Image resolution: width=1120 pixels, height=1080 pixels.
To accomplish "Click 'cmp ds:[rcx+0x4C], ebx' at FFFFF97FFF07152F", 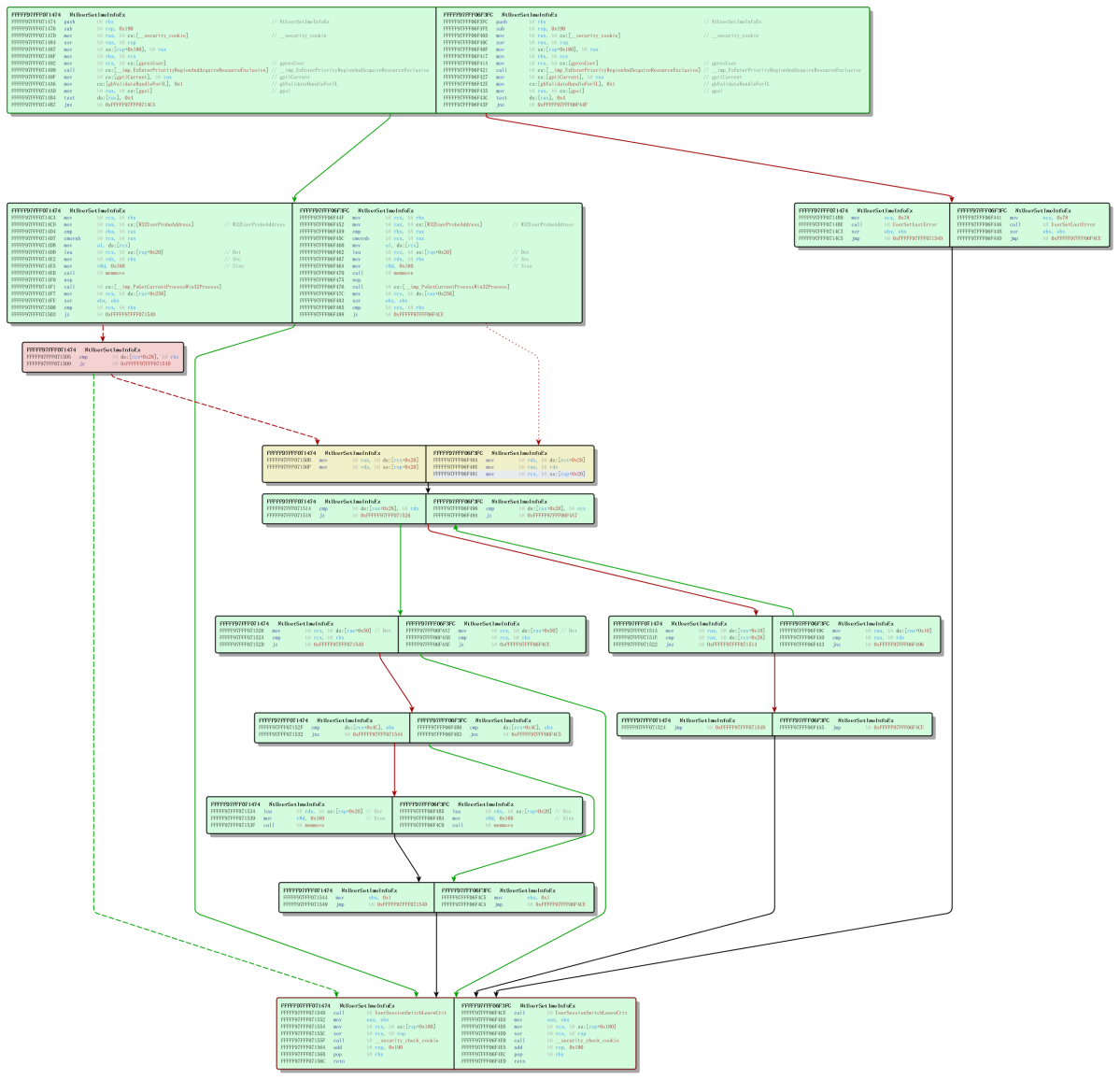I will click(x=326, y=728).
